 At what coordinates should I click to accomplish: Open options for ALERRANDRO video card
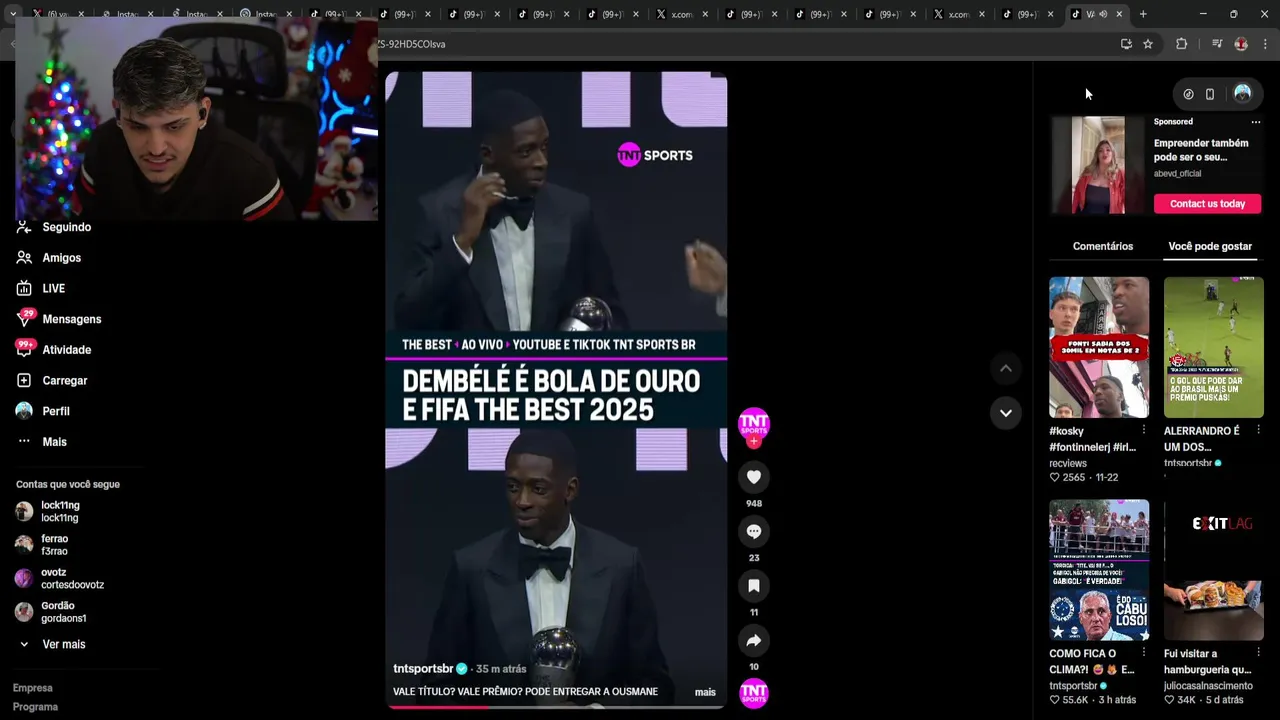coord(1258,430)
